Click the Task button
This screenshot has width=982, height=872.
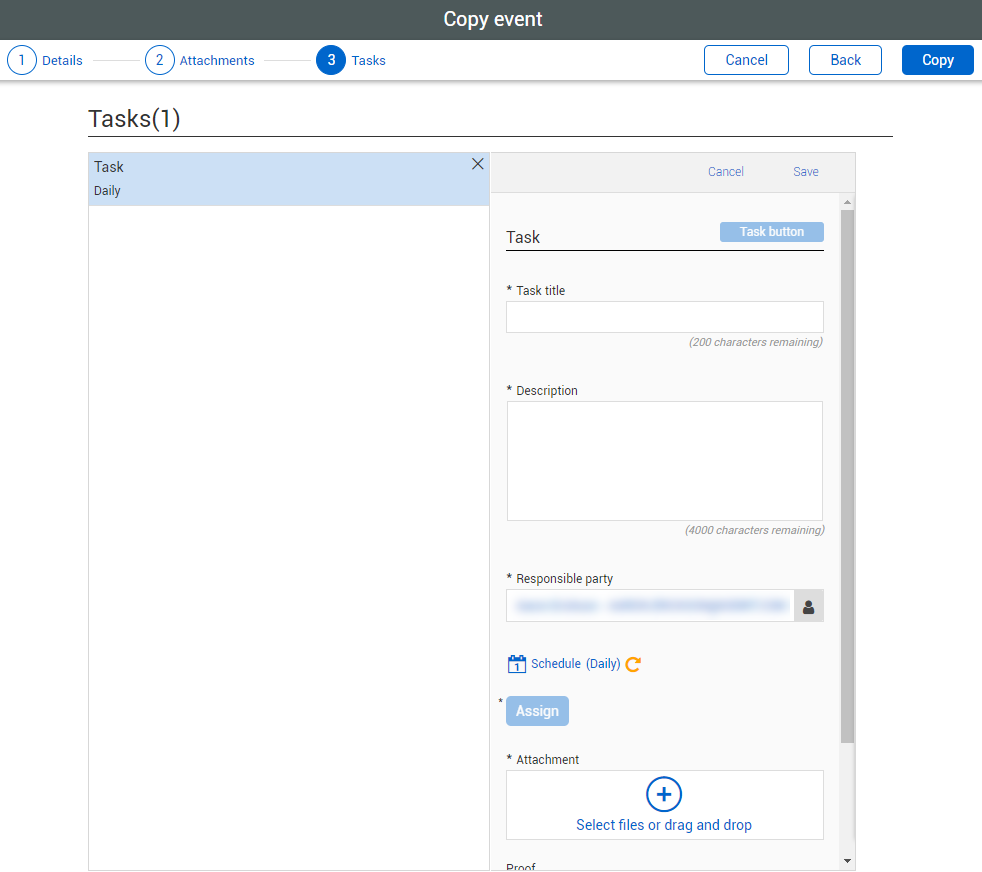click(772, 232)
